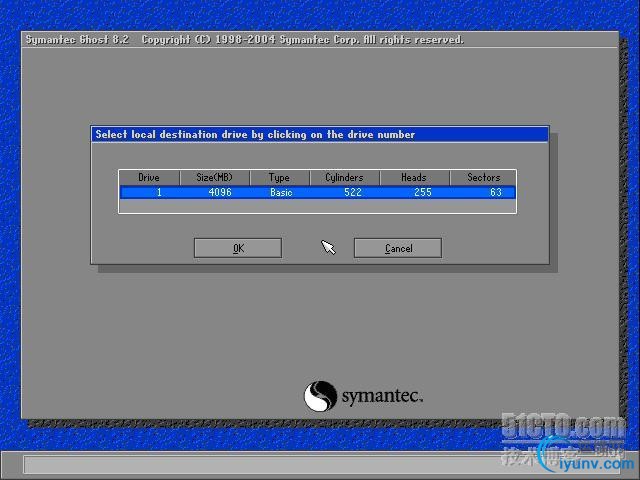Click the Cancel button
The height and width of the screenshot is (480, 640).
[x=398, y=248]
